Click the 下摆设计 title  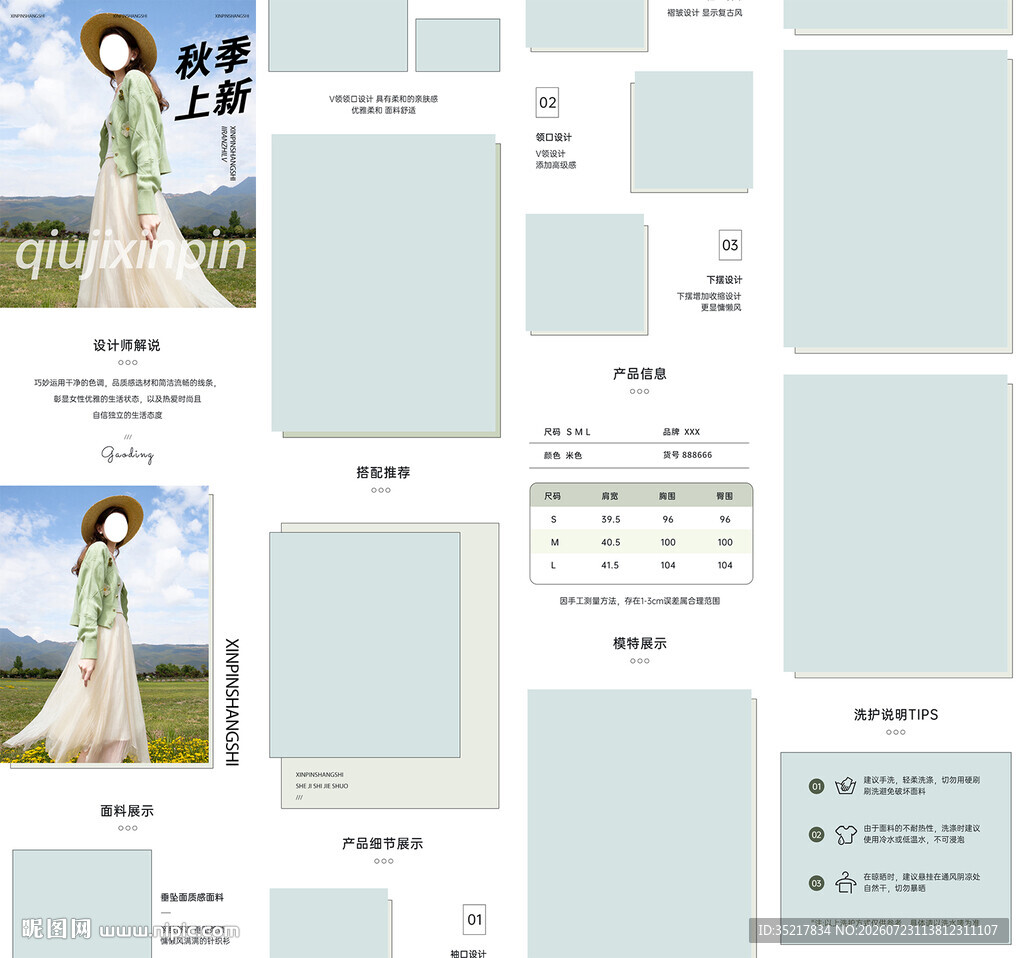click(x=724, y=279)
